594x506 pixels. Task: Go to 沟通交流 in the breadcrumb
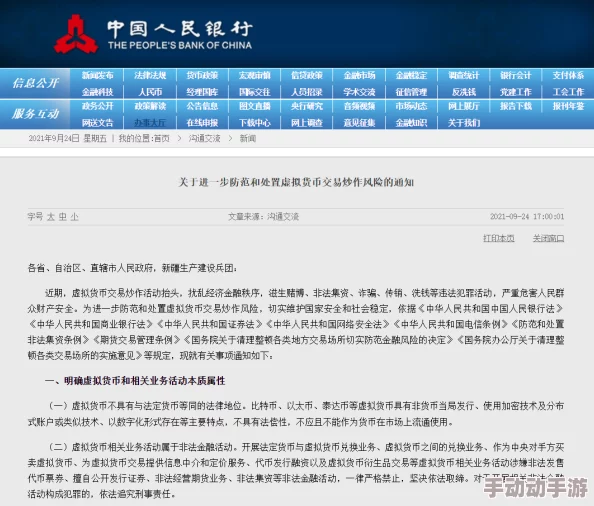coord(205,139)
